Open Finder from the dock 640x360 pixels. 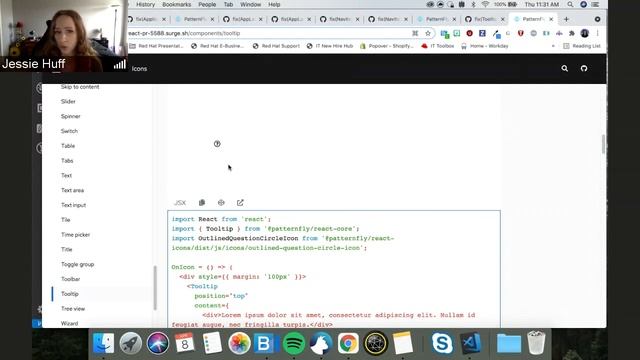coord(103,343)
